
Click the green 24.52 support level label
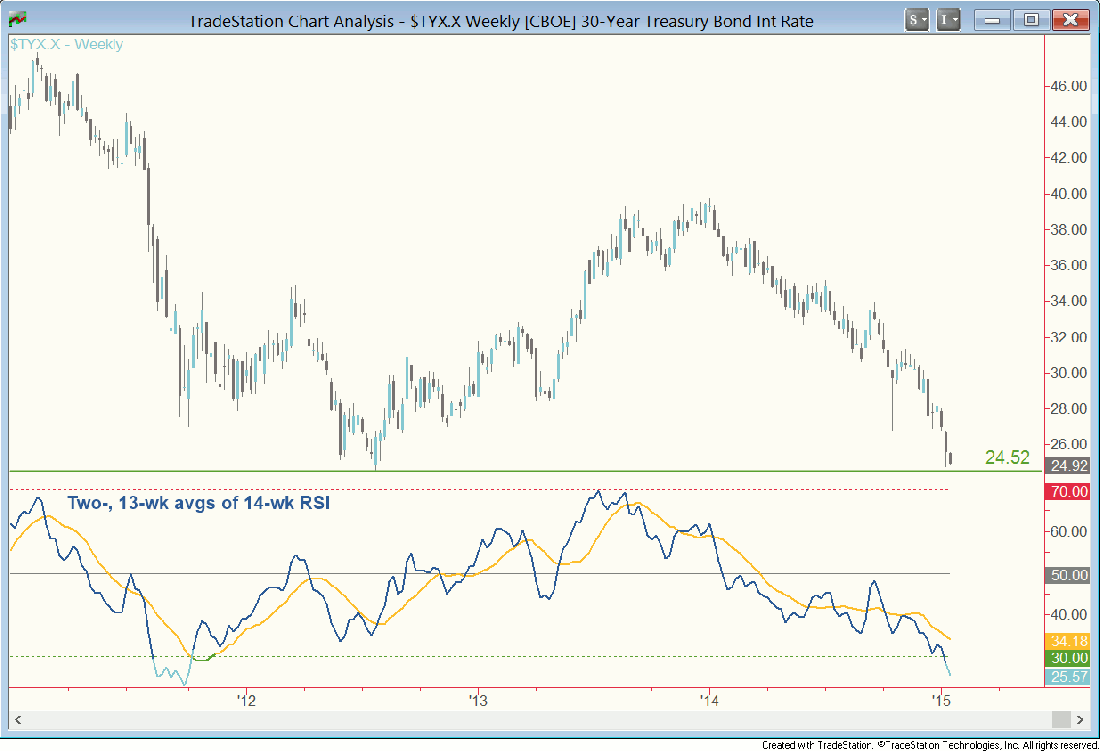pos(1006,458)
